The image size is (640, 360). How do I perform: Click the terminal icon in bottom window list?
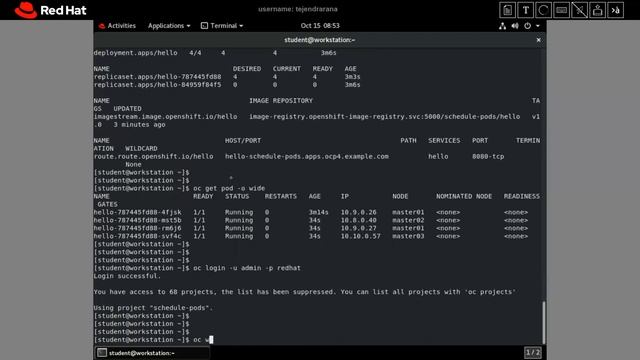pos(102,353)
